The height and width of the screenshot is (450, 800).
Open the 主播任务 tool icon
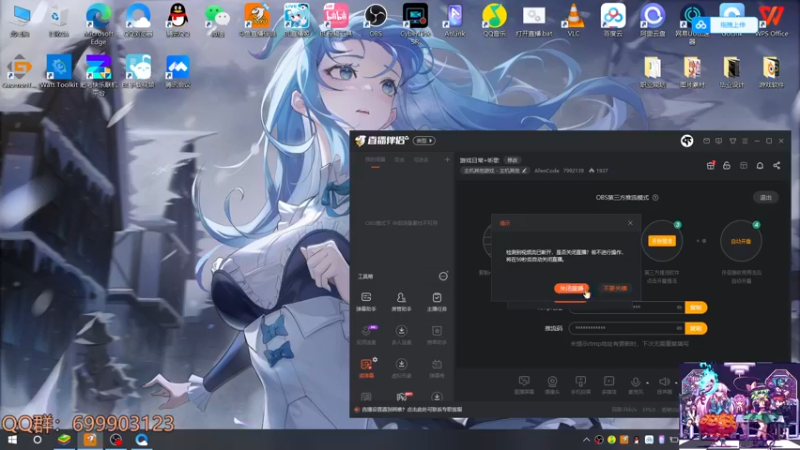437,302
